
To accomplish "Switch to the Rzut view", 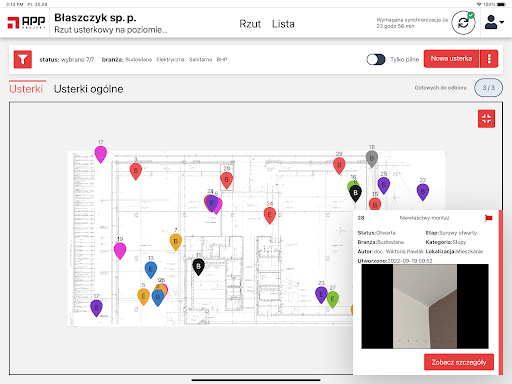I will coord(250,24).
